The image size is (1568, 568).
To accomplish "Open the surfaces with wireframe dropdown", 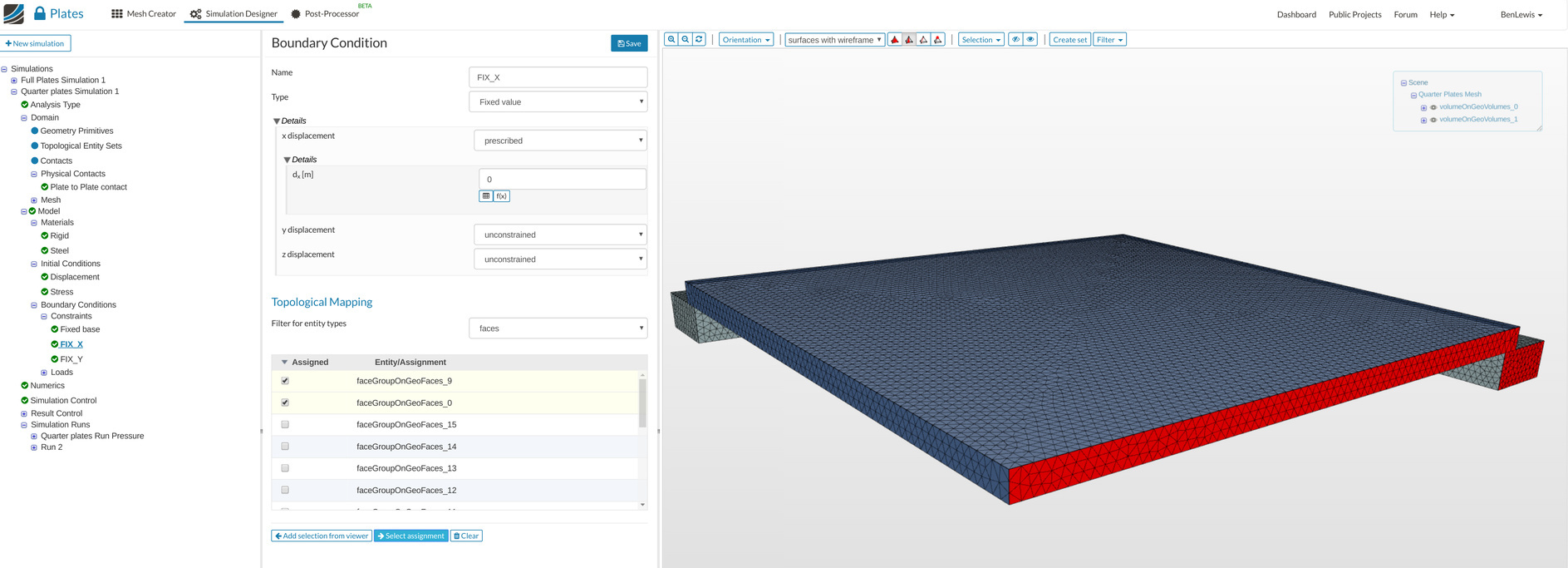I will [x=835, y=39].
